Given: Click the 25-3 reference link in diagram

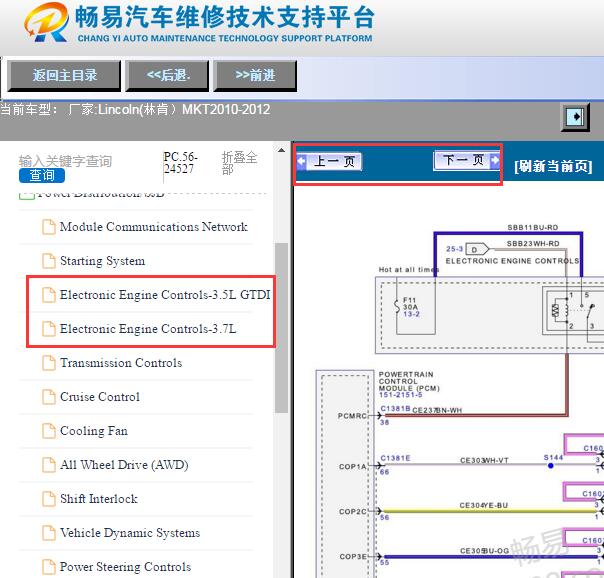Looking at the screenshot, I should pyautogui.click(x=454, y=249).
